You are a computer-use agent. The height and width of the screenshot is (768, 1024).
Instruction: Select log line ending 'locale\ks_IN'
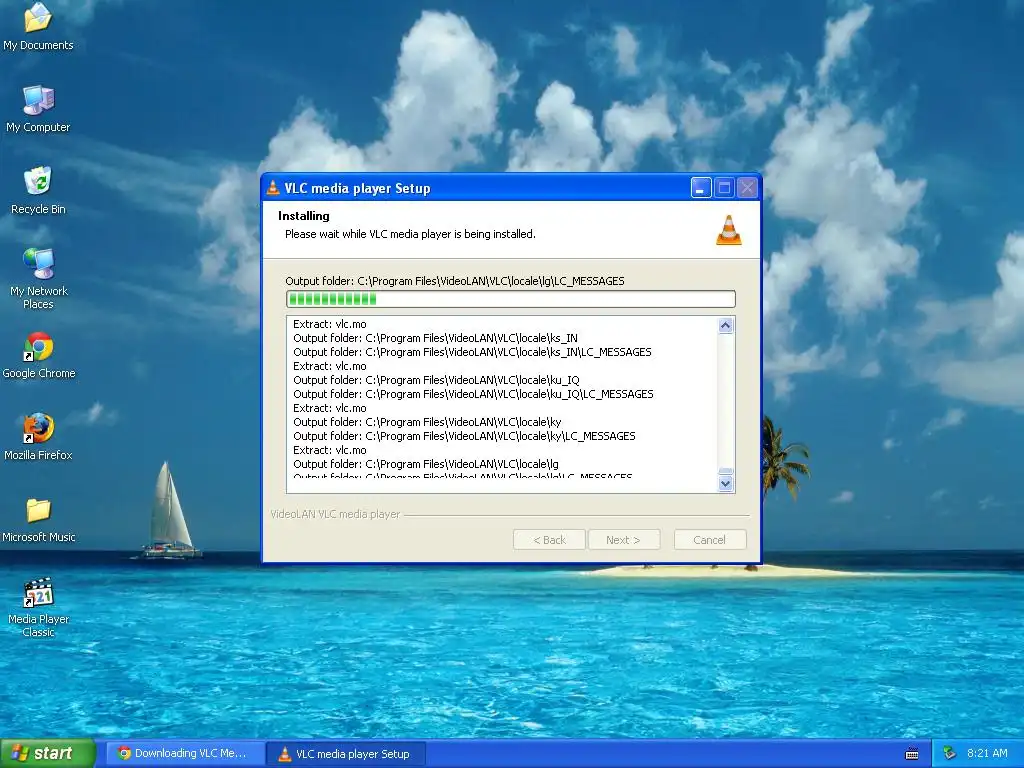(x=436, y=338)
